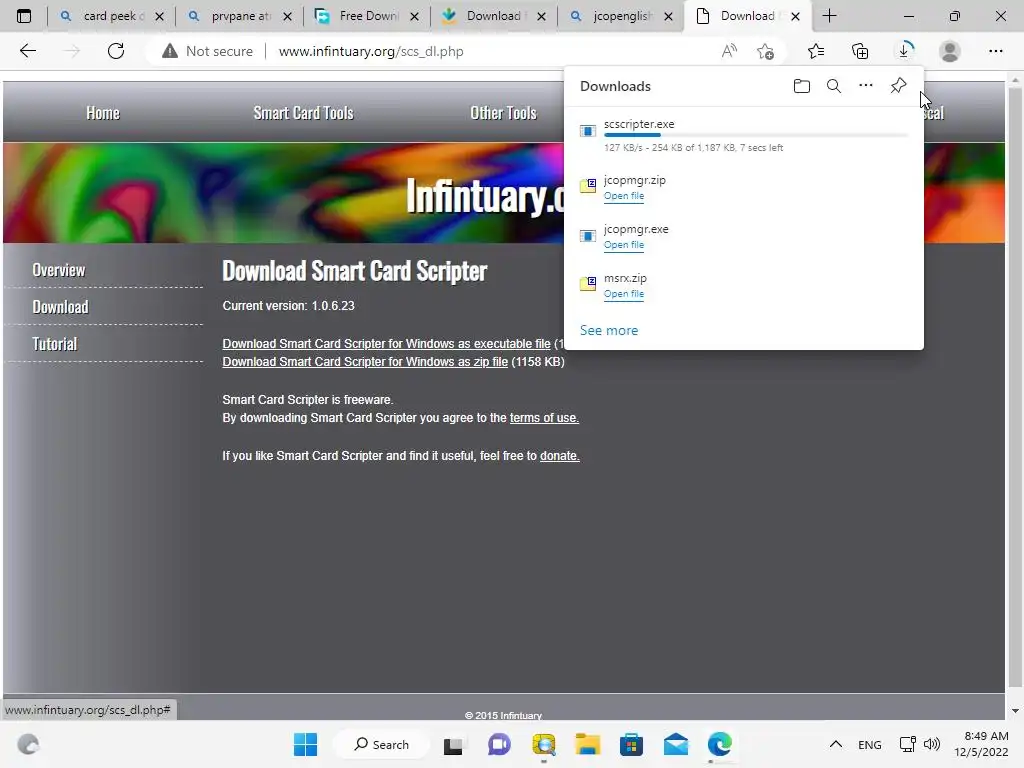
Task: Click the scscripter.exe download progress bar
Action: (x=756, y=135)
